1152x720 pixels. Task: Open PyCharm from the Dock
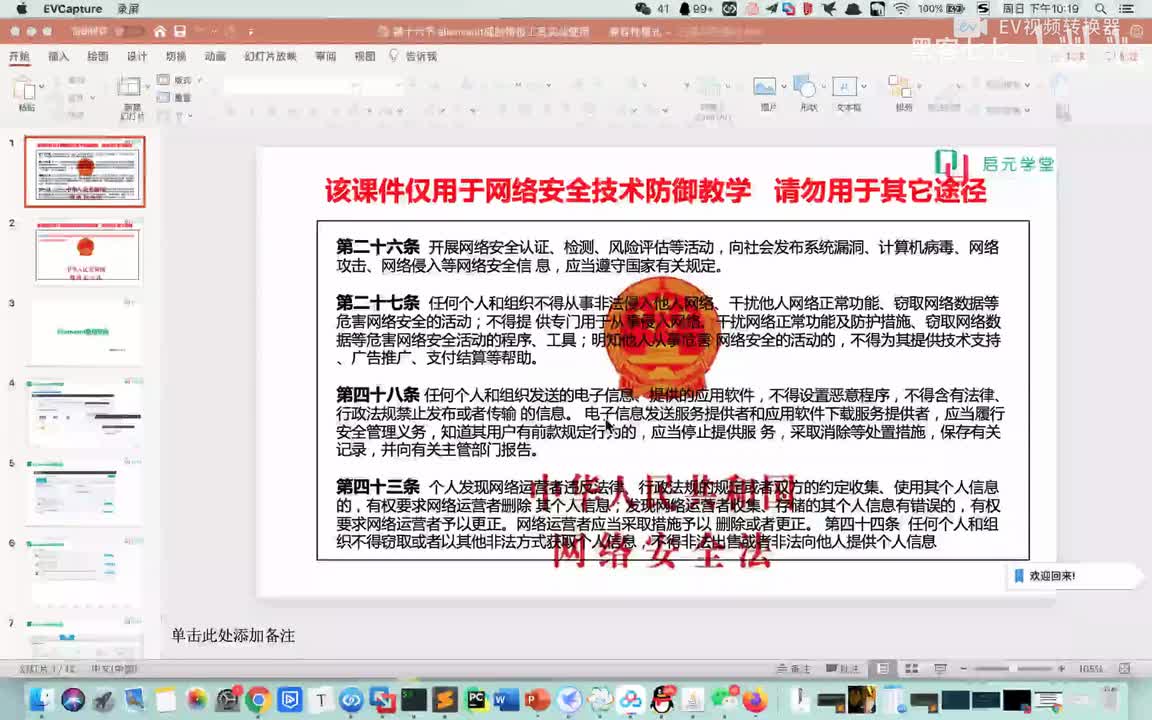point(475,699)
